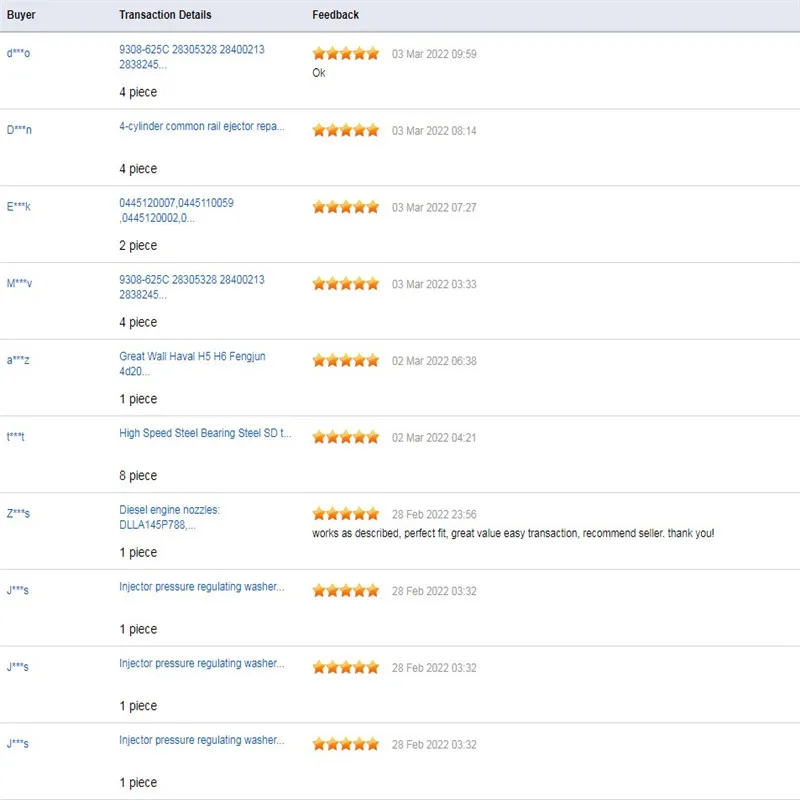800x800 pixels.
Task: Click the star rating dated 03 Mar 2022 08:14
Action: [345, 131]
